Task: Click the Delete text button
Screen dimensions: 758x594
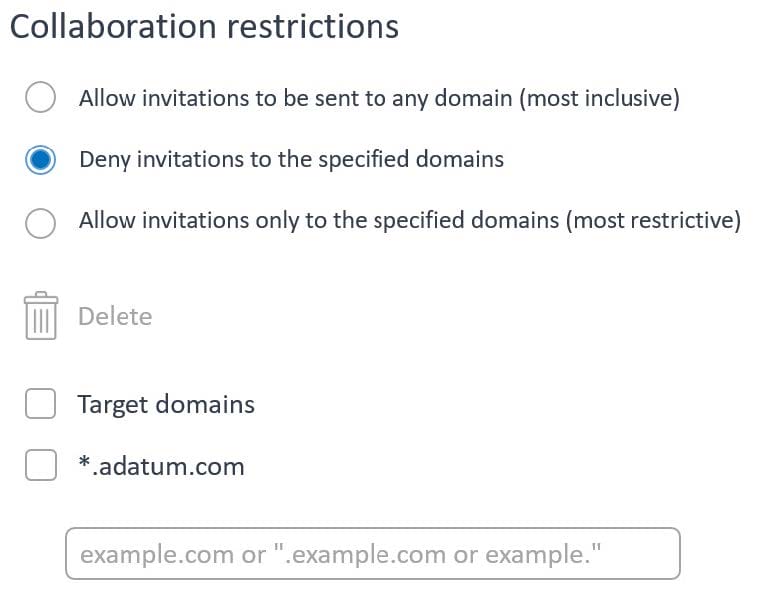Action: point(115,316)
